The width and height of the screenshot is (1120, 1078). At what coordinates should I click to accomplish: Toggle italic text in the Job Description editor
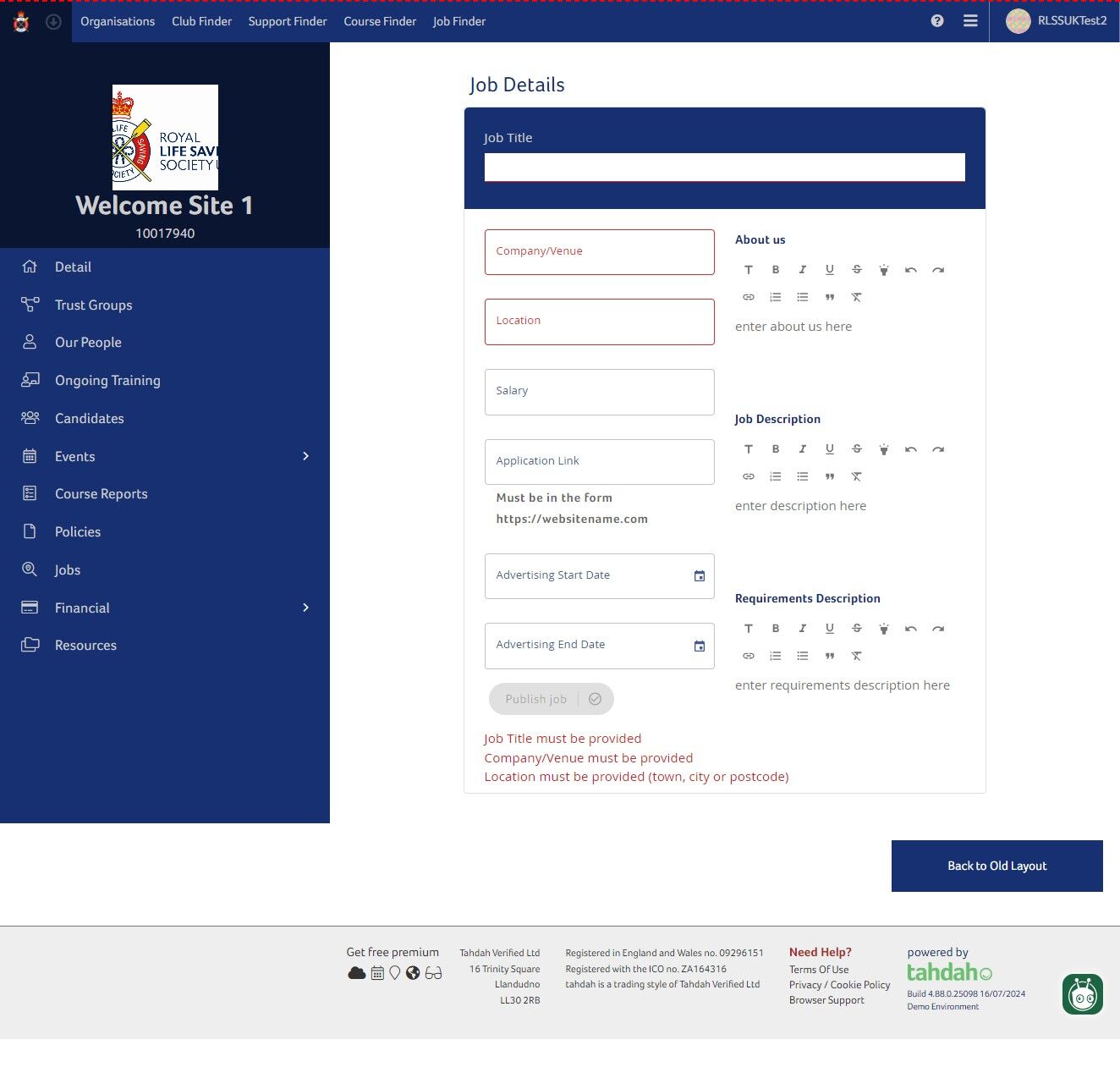(x=803, y=448)
